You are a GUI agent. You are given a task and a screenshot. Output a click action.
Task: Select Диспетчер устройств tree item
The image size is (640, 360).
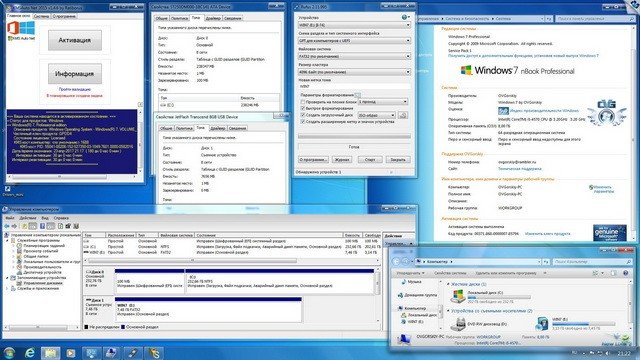click(42, 272)
